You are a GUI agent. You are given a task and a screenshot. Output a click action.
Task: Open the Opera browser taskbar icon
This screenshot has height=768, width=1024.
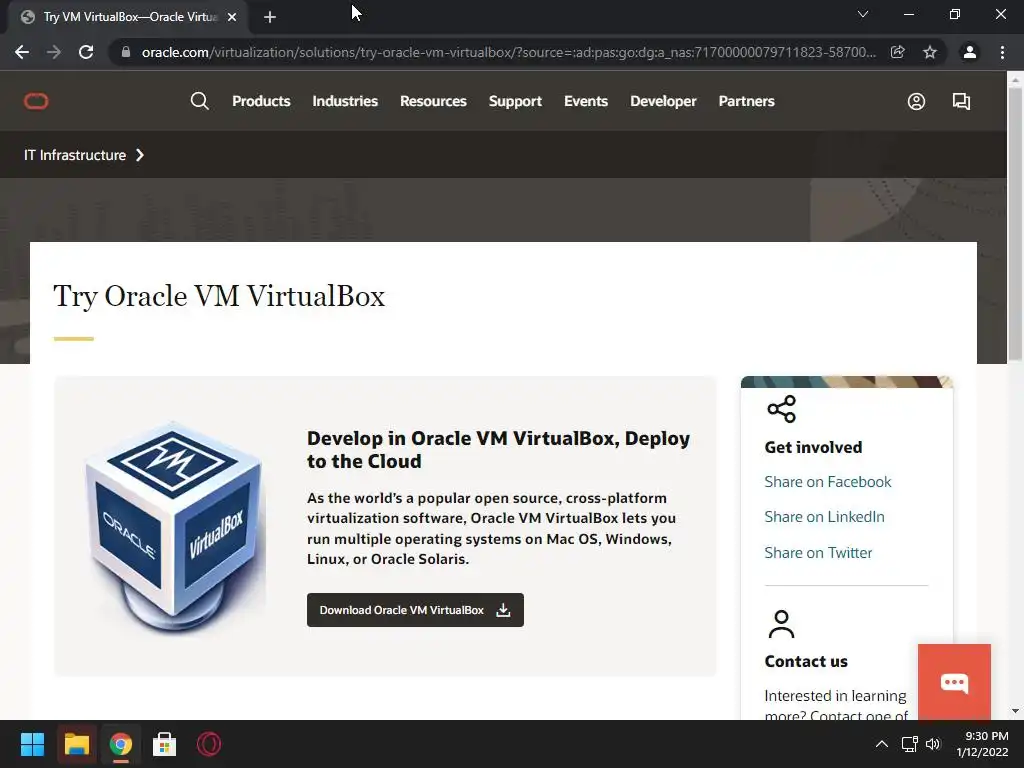[x=209, y=744]
